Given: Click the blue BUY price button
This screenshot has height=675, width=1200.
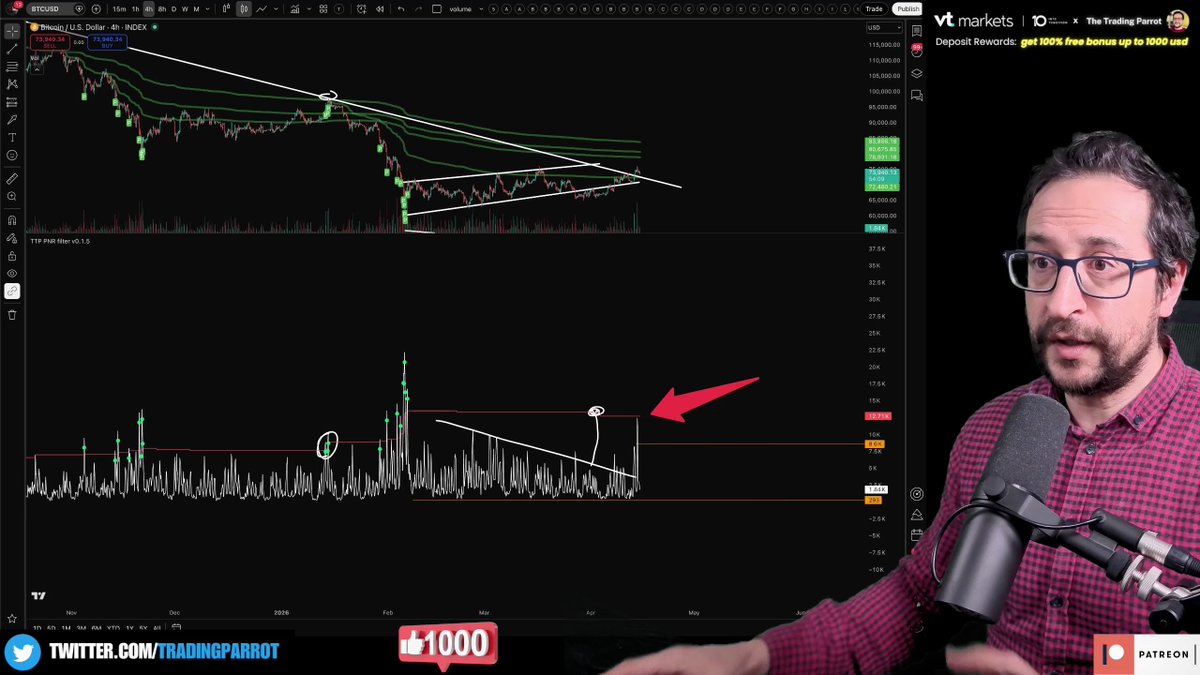Looking at the screenshot, I should click(107, 42).
